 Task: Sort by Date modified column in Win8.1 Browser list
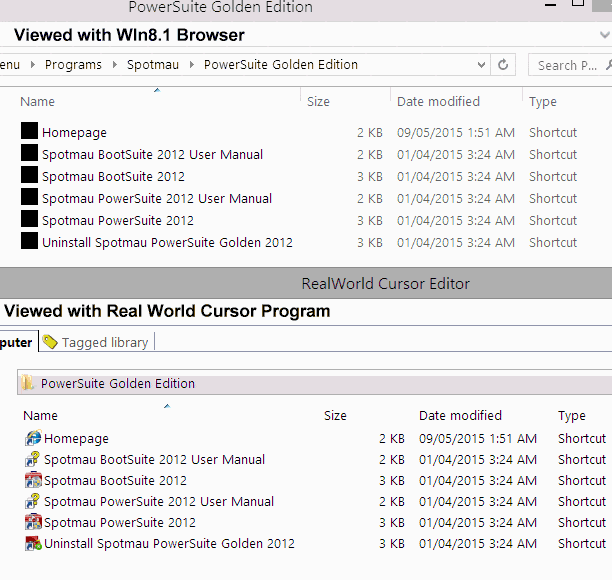(x=438, y=101)
